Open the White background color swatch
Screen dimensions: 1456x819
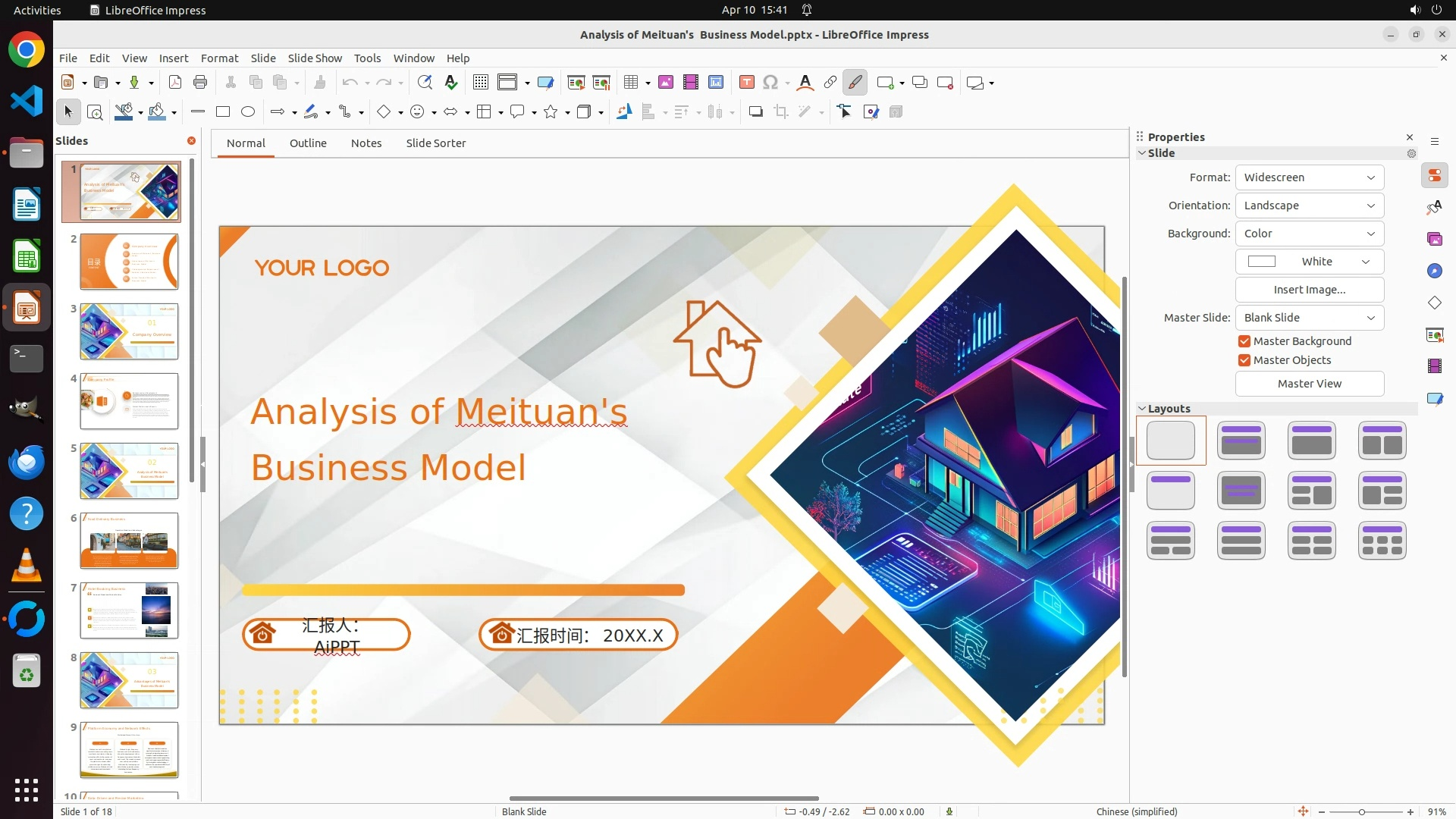[x=1309, y=262]
